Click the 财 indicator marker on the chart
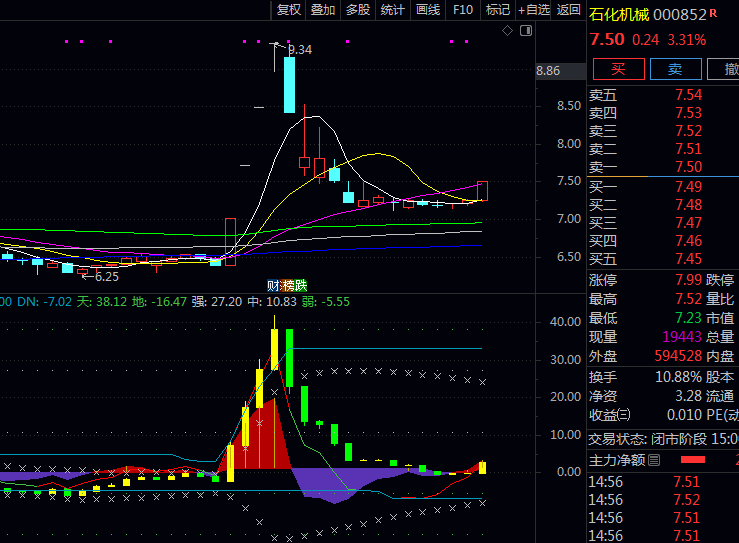Image resolution: width=739 pixels, height=543 pixels. [272, 285]
